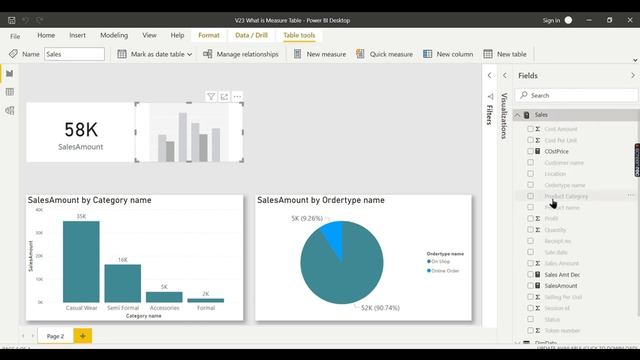
Task: Open More options ellipsis above selected visual
Action: coord(237,97)
